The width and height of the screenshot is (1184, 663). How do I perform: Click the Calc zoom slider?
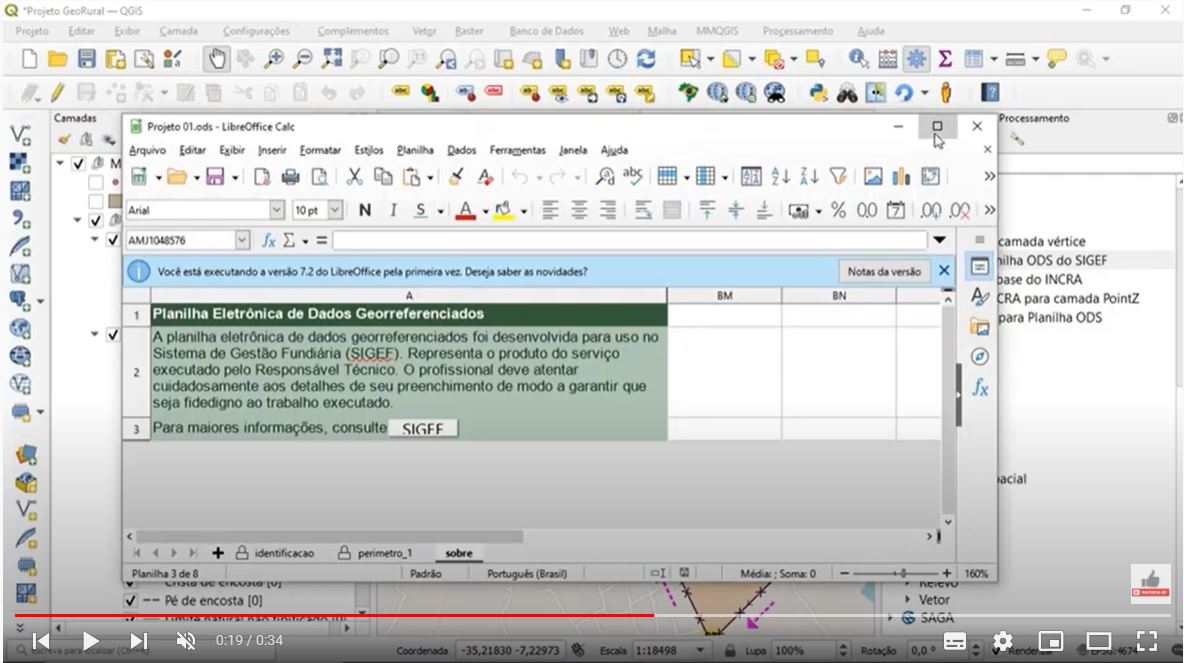[896, 574]
